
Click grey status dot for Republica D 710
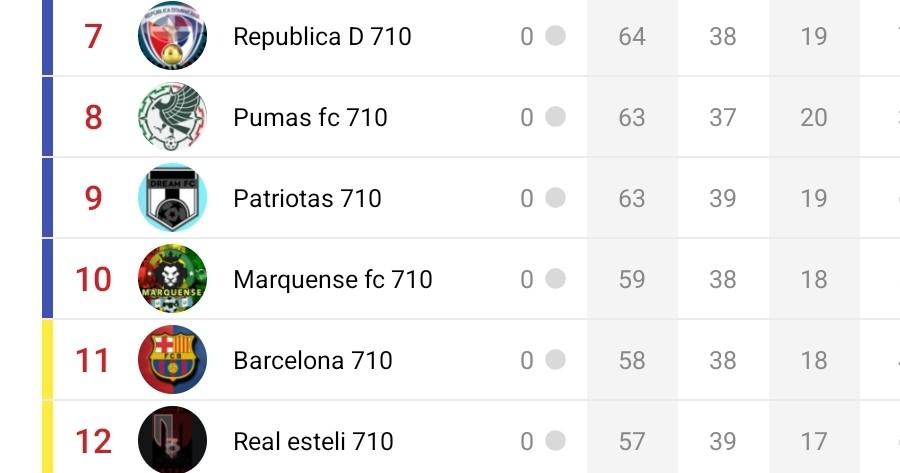click(555, 36)
